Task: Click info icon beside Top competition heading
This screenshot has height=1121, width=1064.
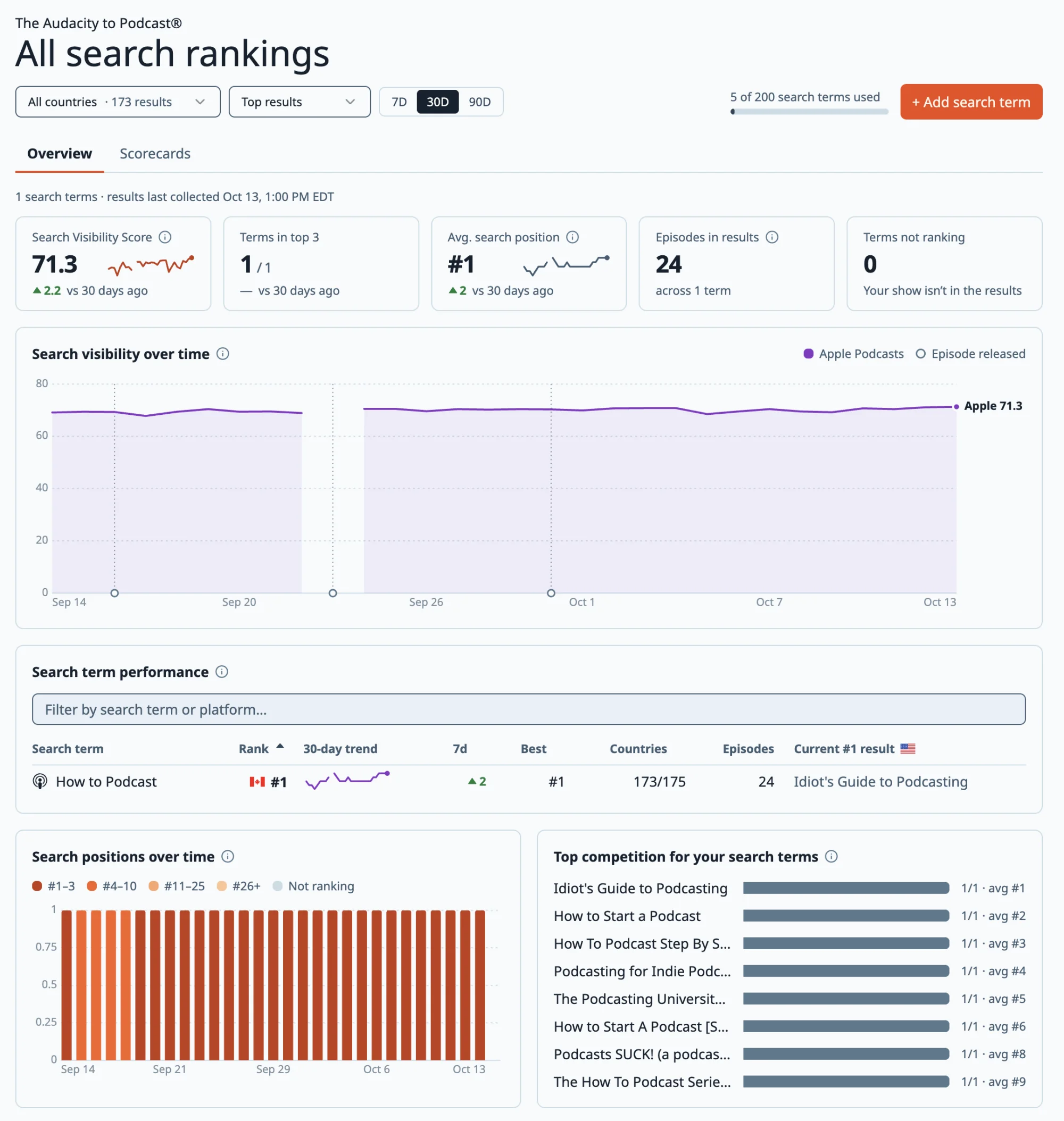Action: (x=831, y=857)
